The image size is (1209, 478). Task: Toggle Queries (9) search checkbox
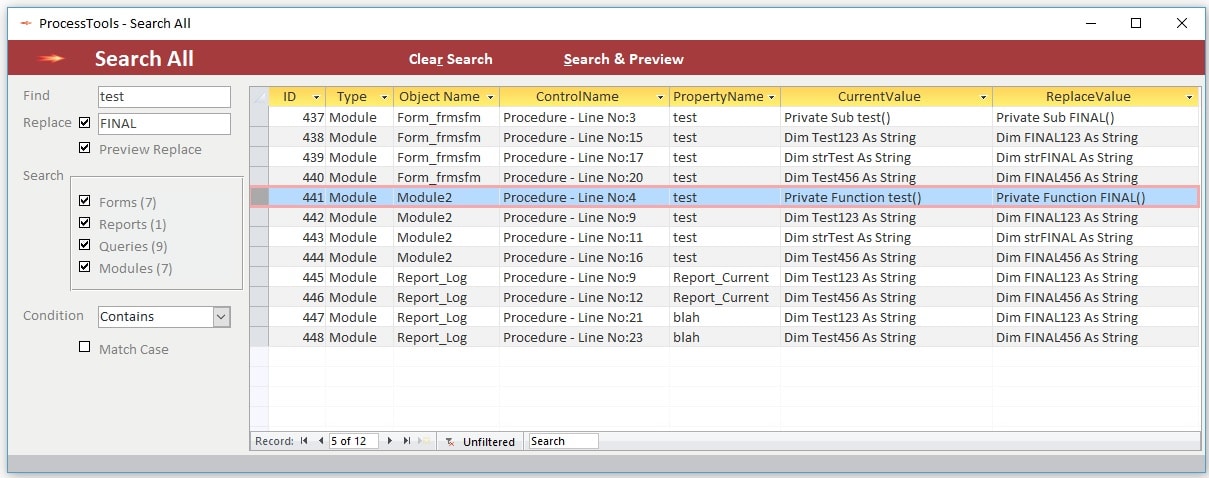(x=84, y=245)
